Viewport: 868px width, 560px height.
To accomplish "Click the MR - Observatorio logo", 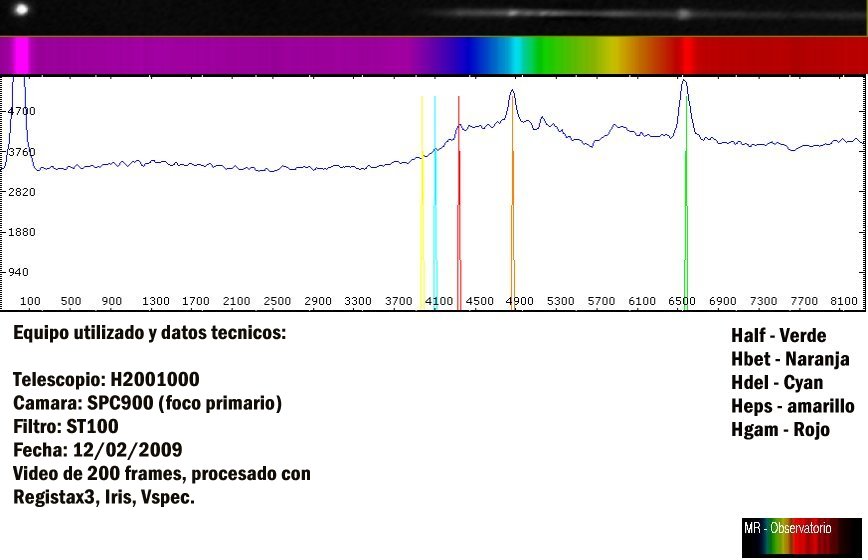I will click(802, 537).
